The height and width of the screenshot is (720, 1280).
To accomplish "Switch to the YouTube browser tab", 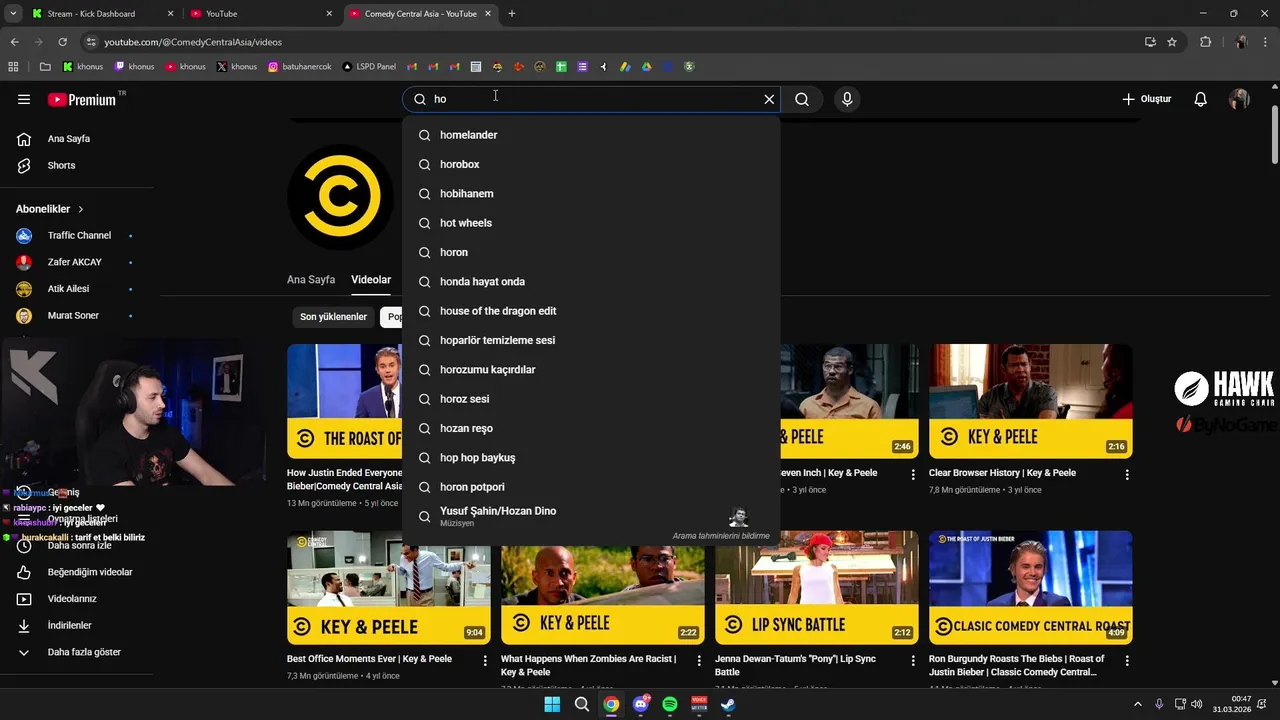I will tap(262, 14).
